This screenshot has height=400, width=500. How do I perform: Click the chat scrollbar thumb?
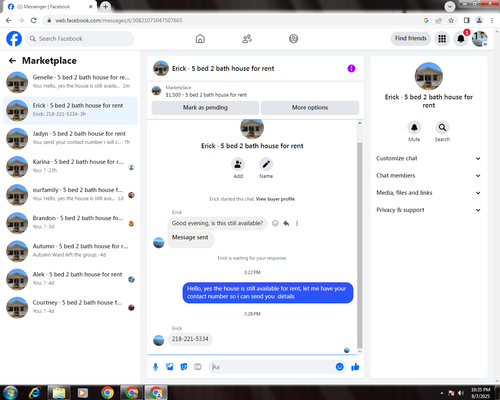(x=360, y=245)
